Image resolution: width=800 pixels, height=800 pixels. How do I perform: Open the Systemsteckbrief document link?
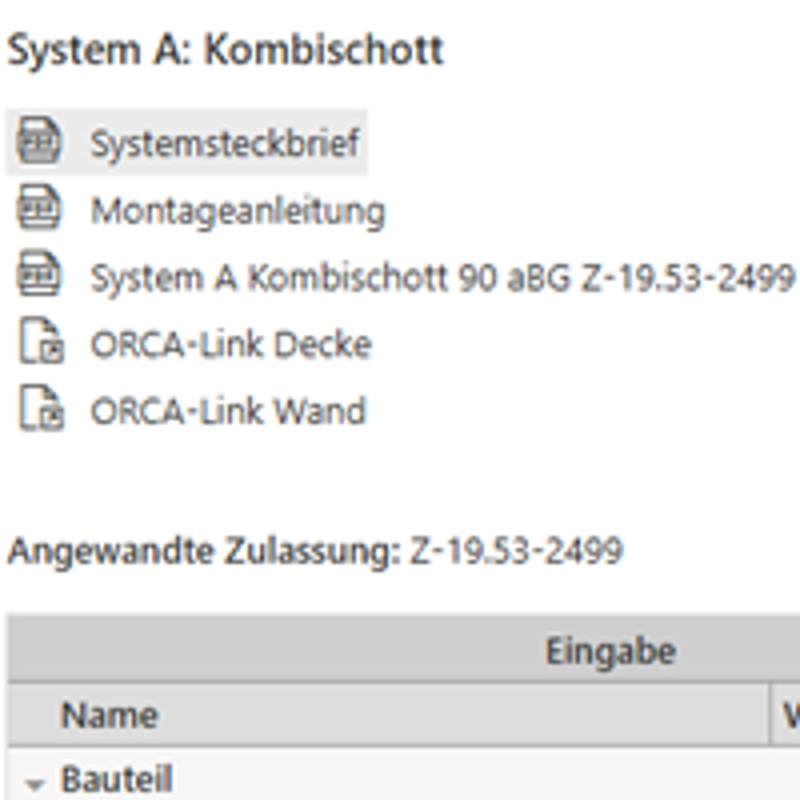(x=225, y=143)
